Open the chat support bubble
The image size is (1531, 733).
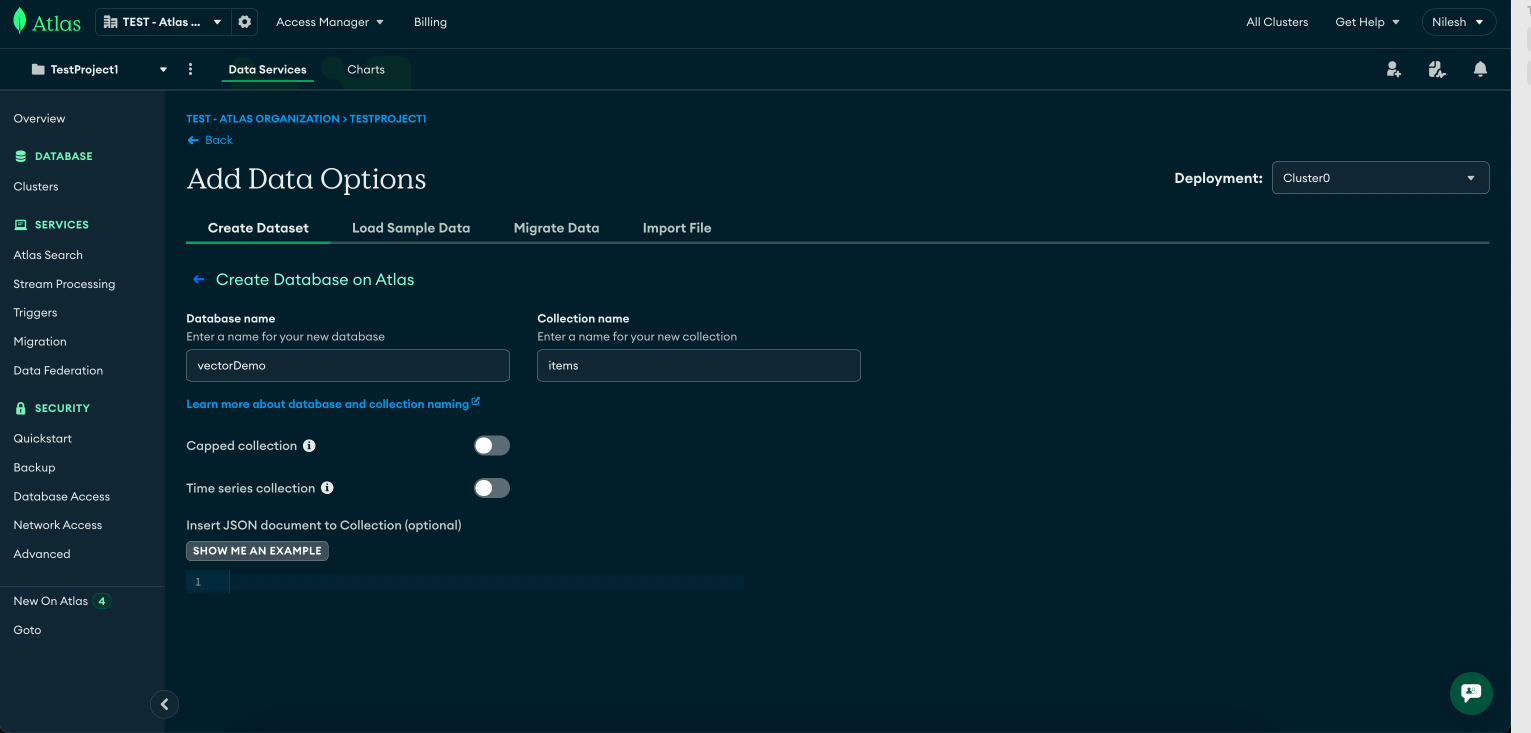tap(1470, 693)
